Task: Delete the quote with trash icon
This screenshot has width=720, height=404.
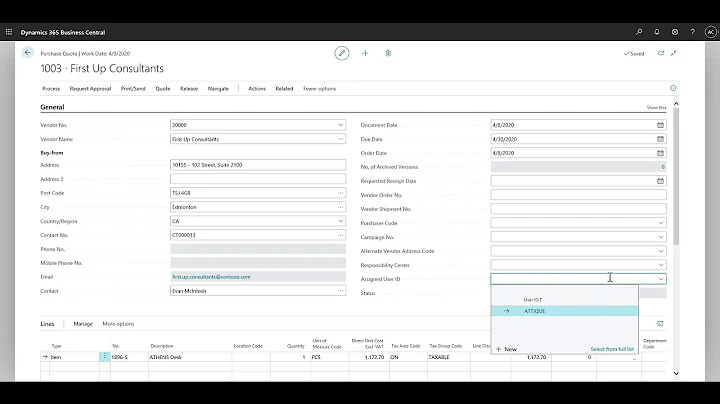Action: point(388,53)
